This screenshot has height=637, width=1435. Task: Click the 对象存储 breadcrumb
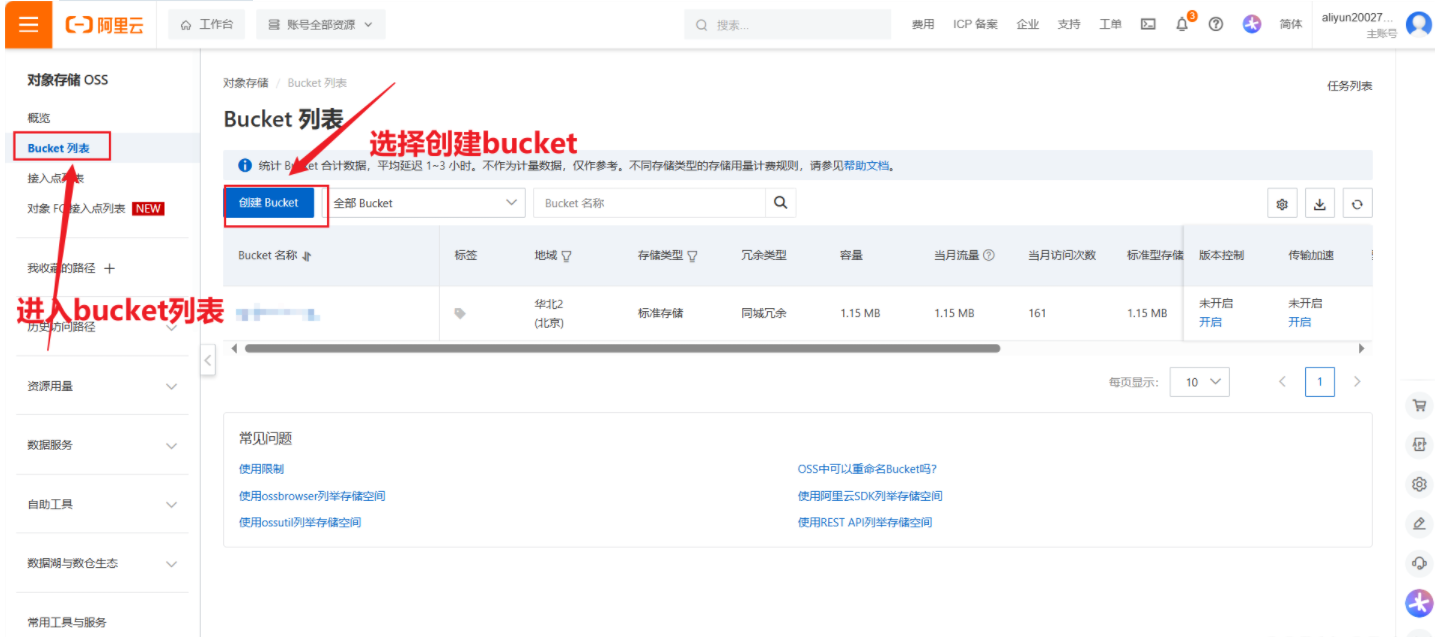tap(245, 83)
